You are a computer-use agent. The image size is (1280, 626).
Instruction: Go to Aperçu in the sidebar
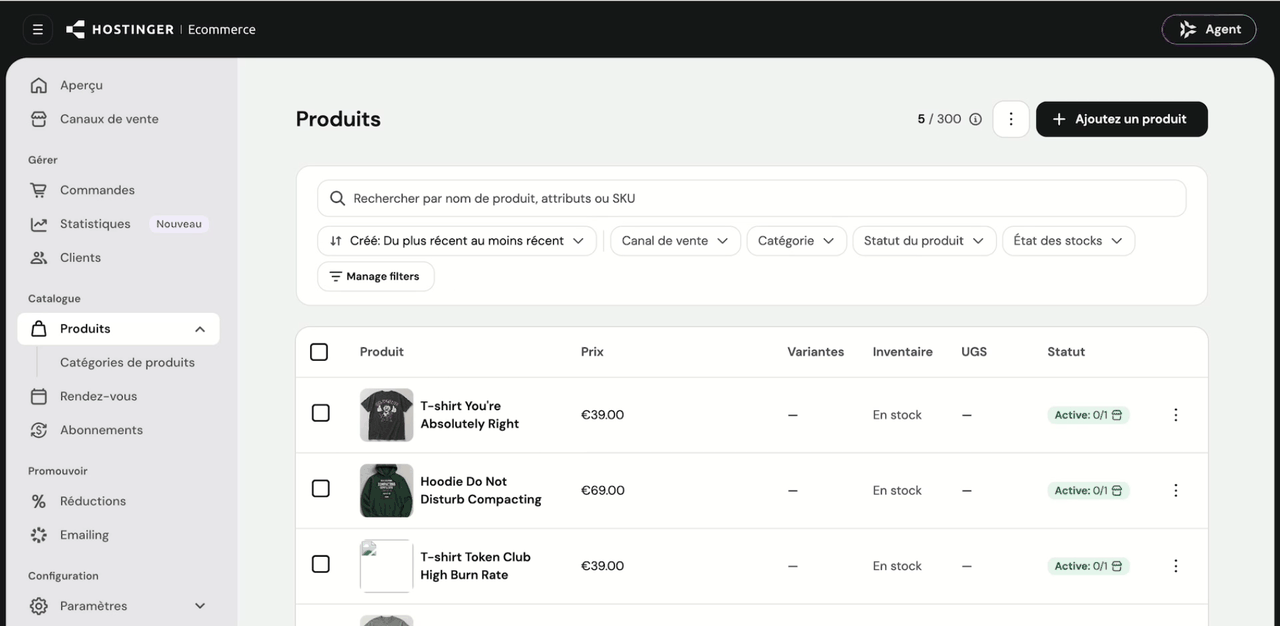point(81,85)
